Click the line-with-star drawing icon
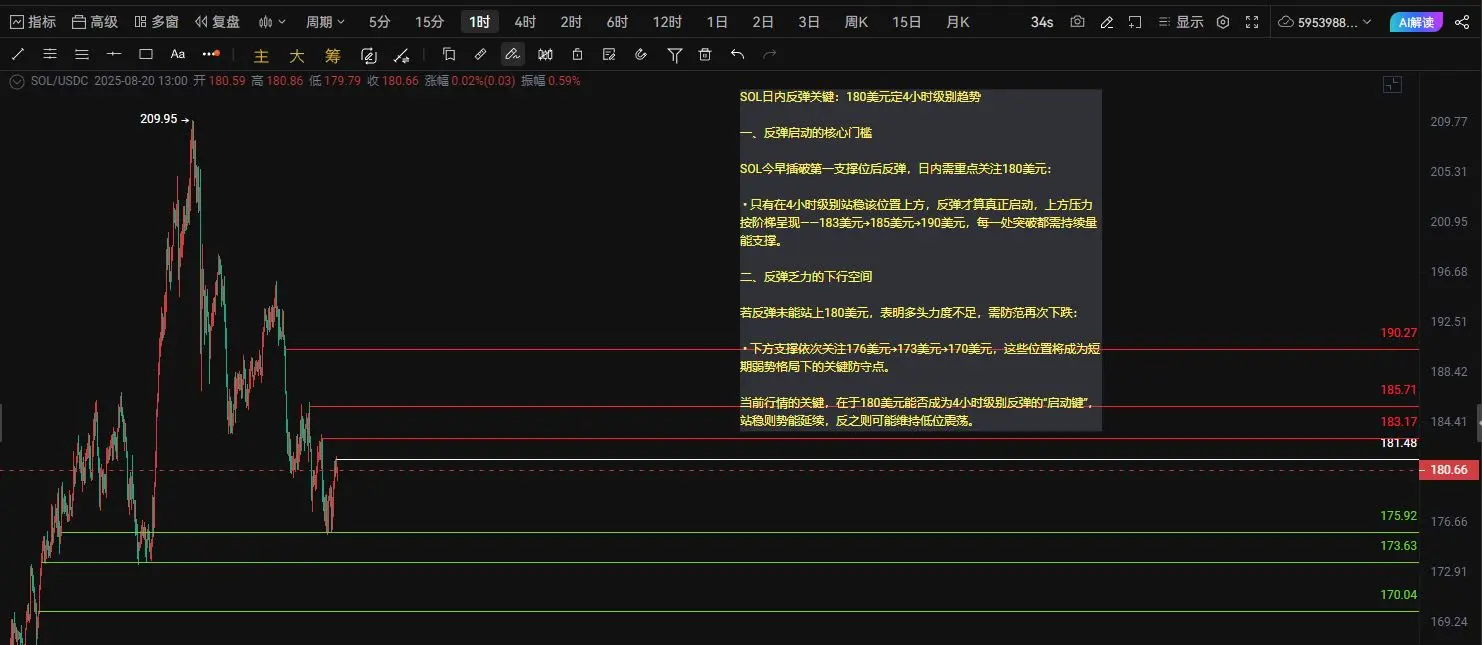This screenshot has height=645, width=1482. (x=401, y=55)
